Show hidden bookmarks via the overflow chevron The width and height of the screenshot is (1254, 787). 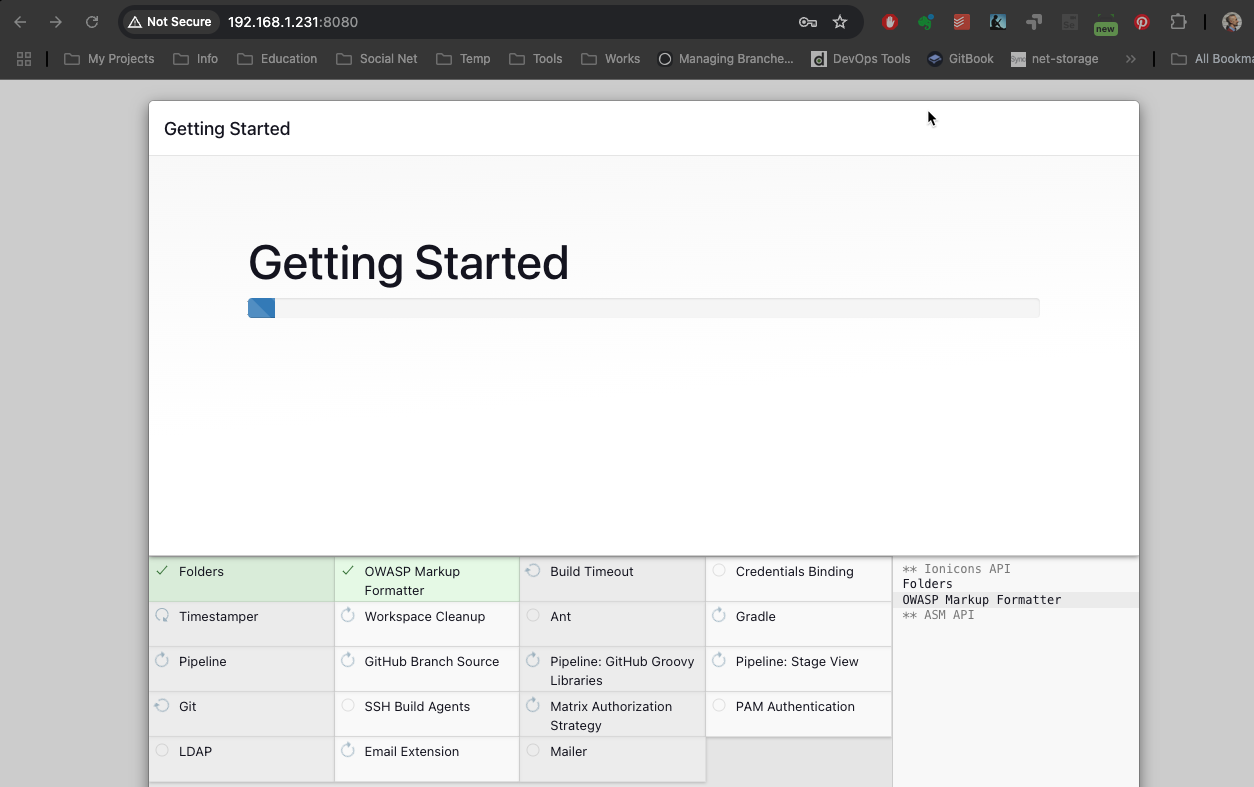coord(1130,59)
